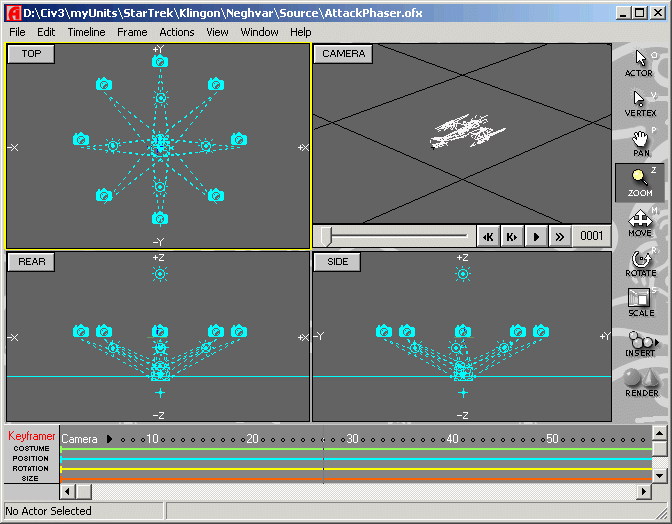Click the spaceship wireframe in CAMERA view
Image resolution: width=672 pixels, height=524 pixels.
pos(467,131)
